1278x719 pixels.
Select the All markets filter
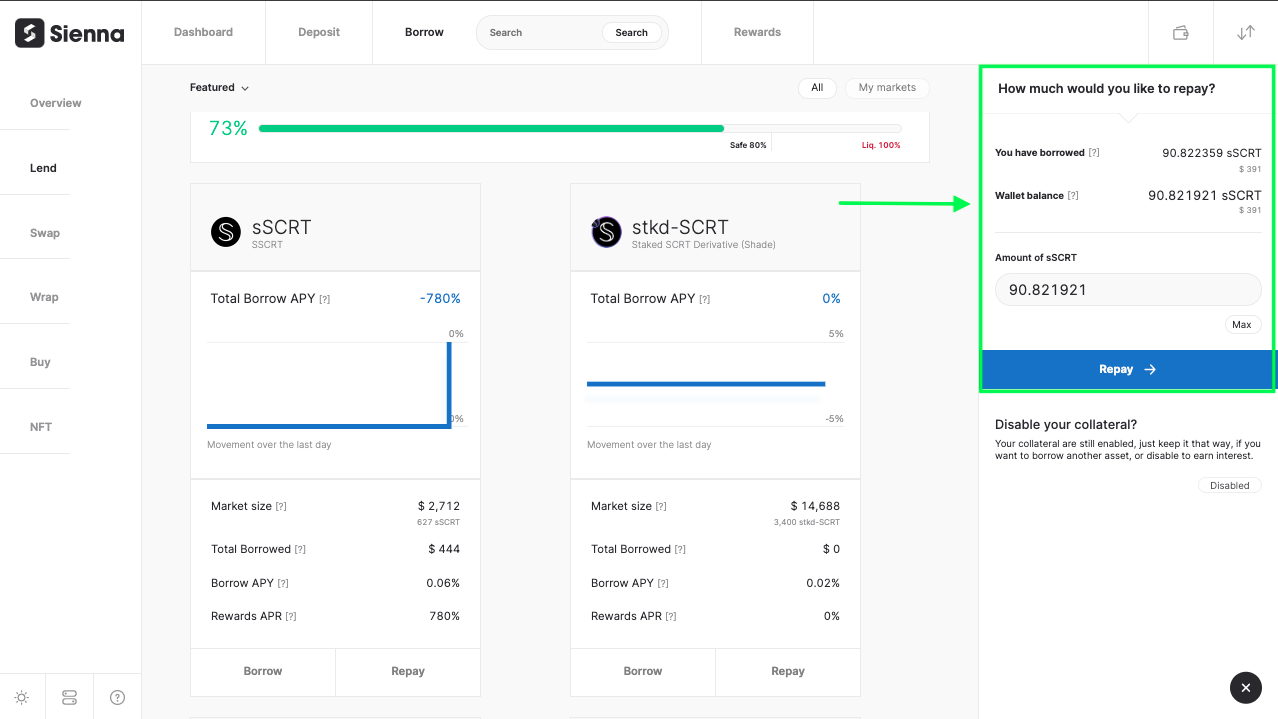(x=817, y=88)
